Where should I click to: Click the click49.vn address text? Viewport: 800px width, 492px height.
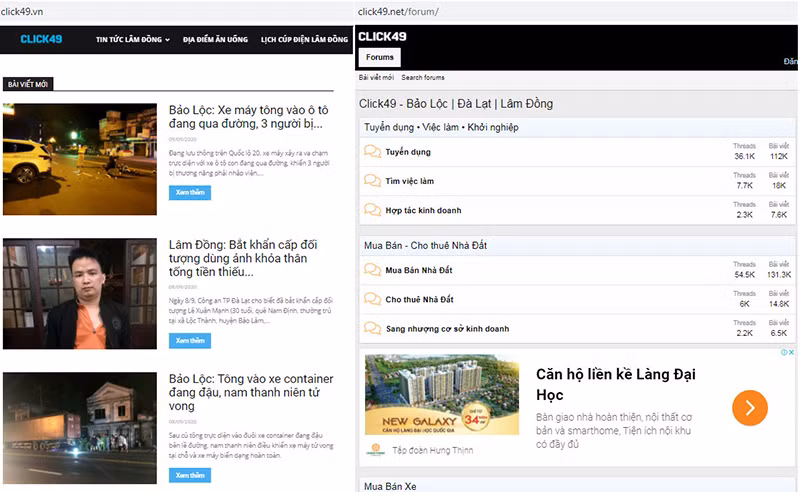[22, 11]
